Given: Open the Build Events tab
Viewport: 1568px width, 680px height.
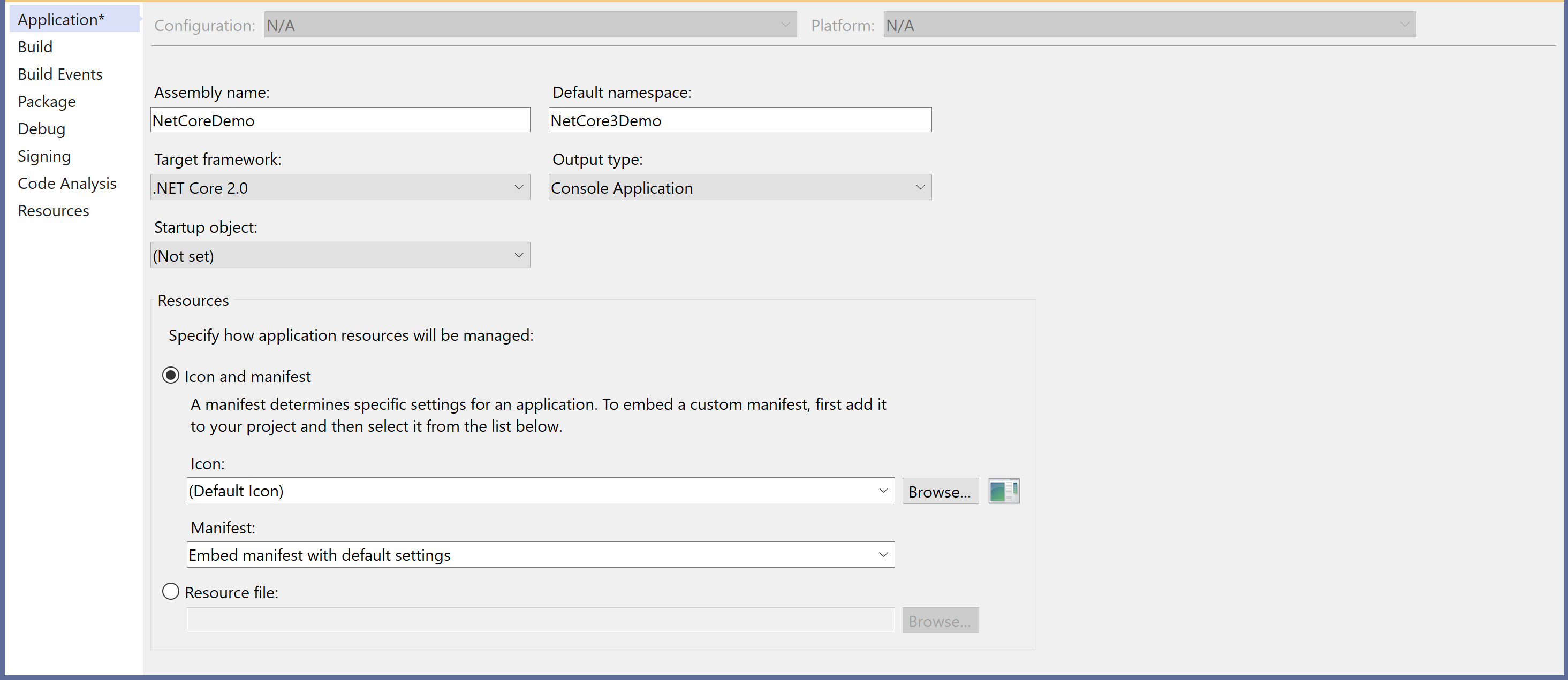Looking at the screenshot, I should click(60, 74).
